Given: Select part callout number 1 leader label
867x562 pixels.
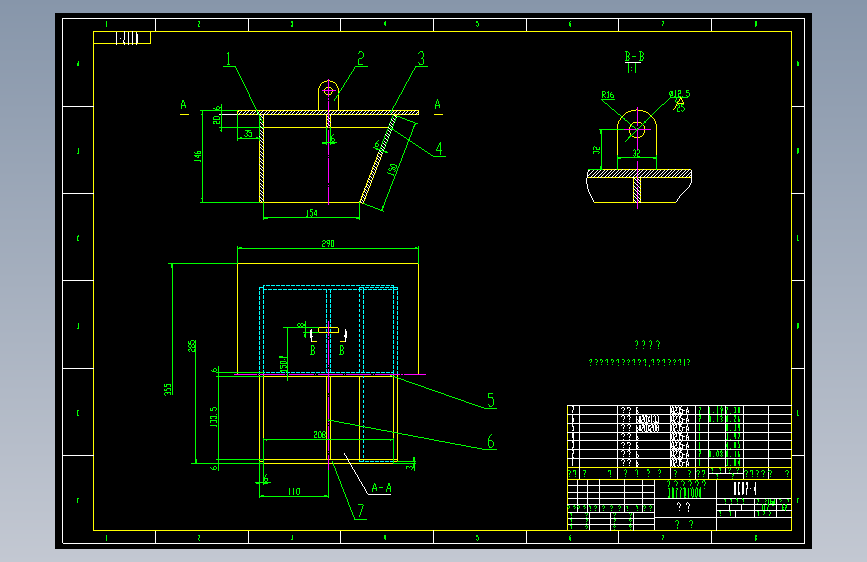Looking at the screenshot, I should pos(228,59).
